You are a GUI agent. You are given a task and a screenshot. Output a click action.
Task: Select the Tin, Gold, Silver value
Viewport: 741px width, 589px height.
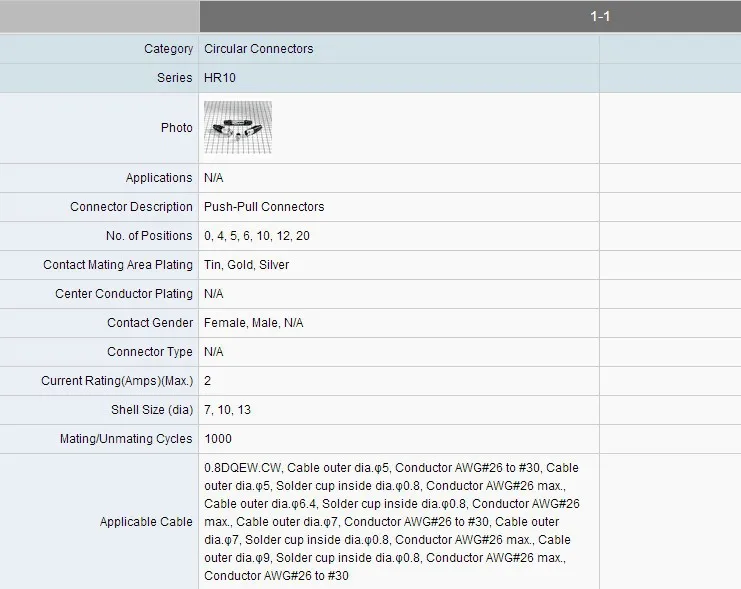[x=246, y=265]
